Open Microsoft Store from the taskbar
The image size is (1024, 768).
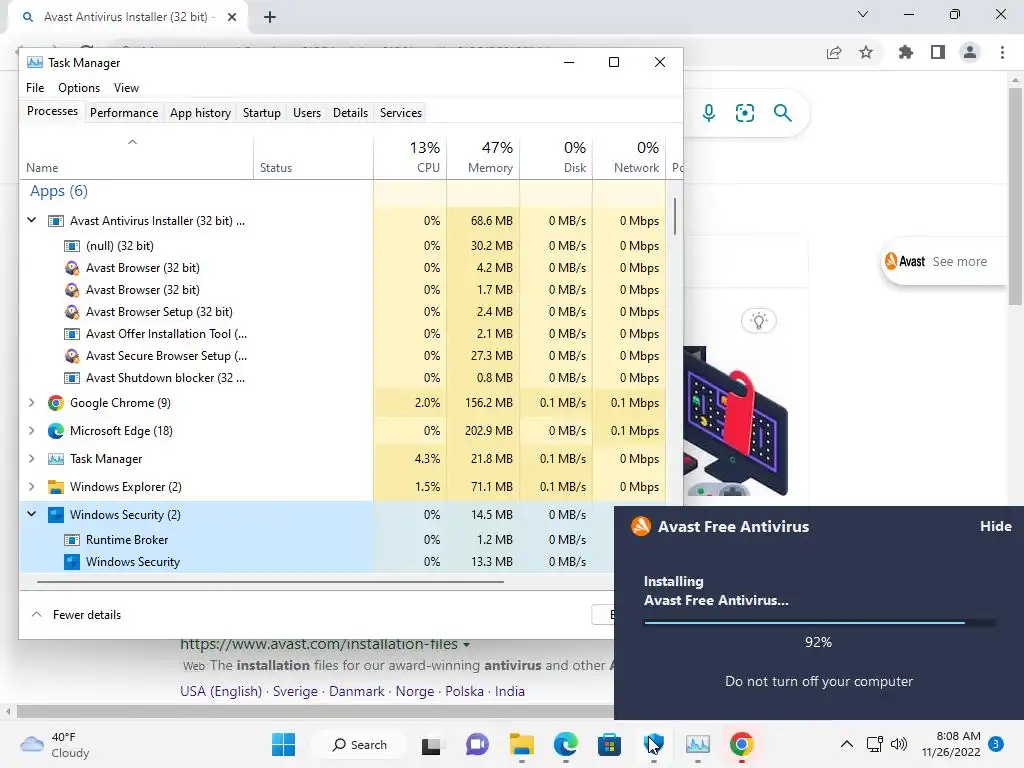tap(609, 744)
